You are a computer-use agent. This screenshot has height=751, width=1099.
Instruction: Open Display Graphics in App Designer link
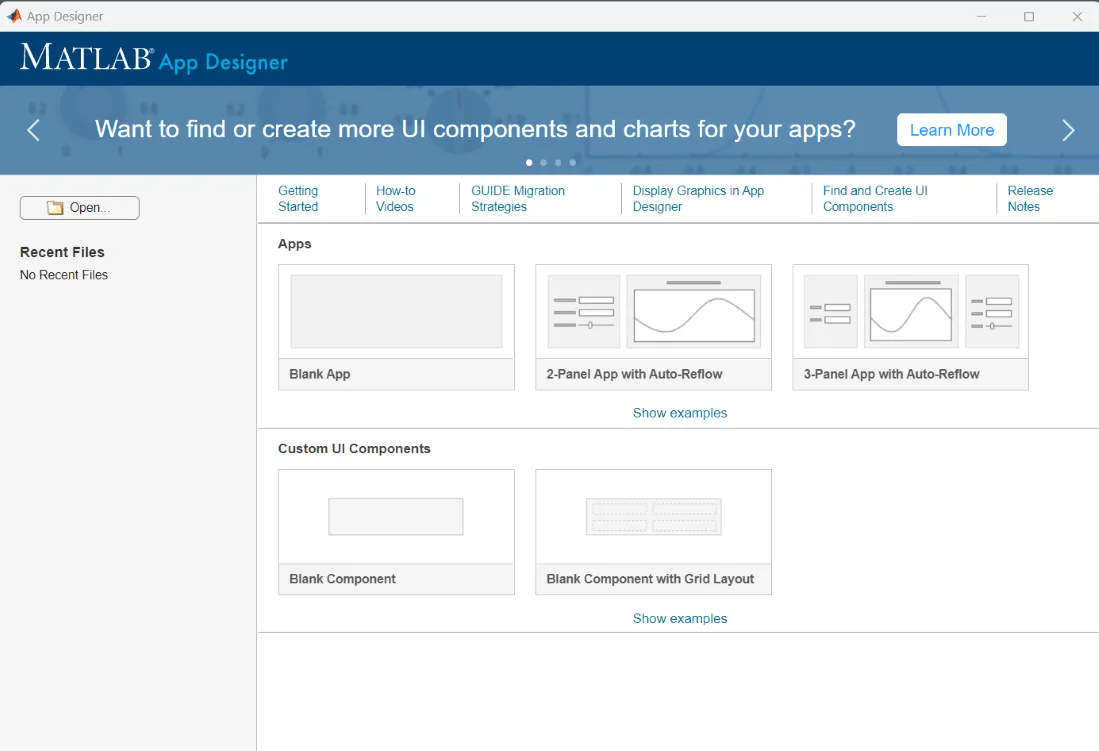pos(698,198)
